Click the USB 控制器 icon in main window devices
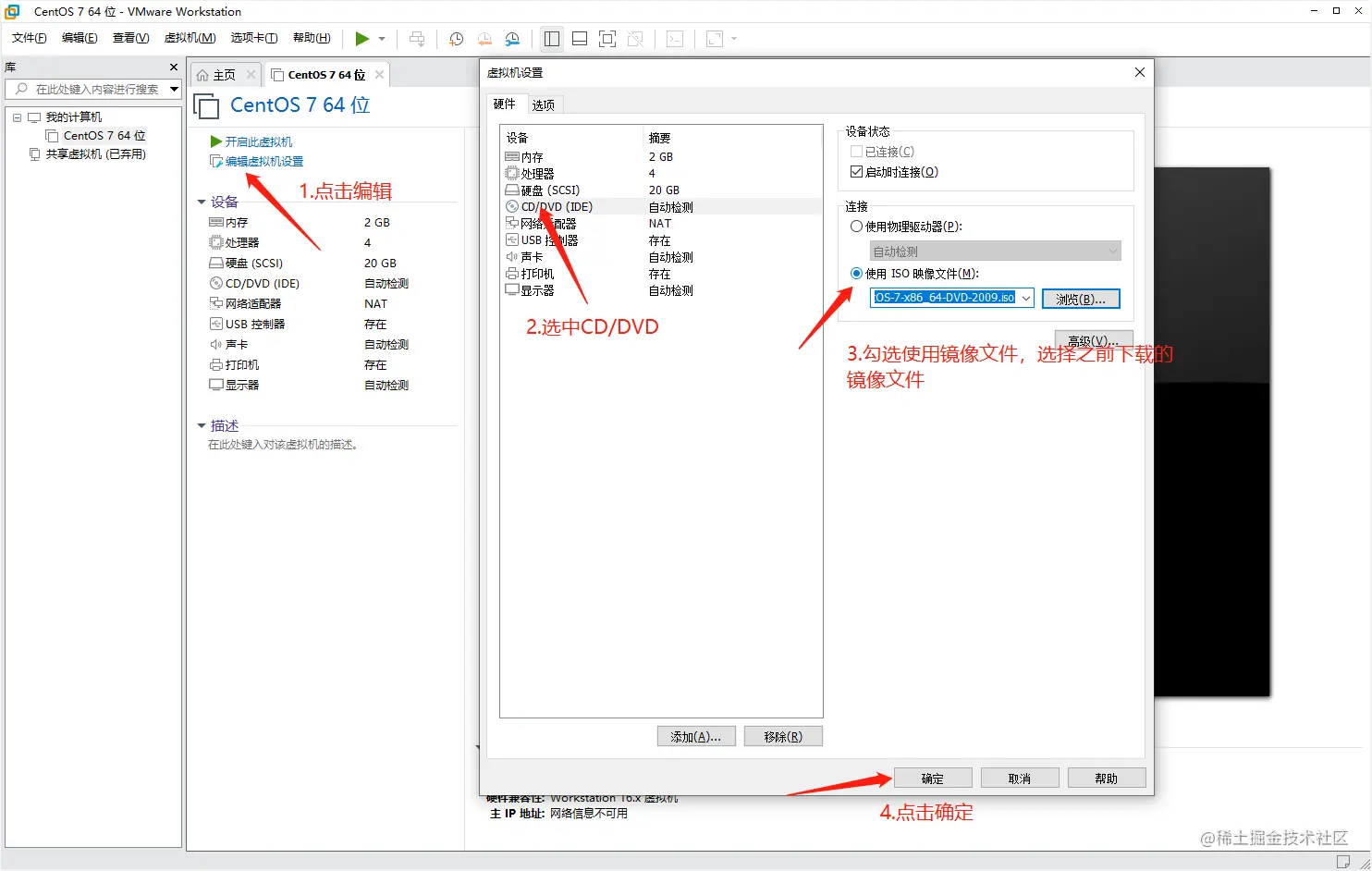This screenshot has height=871, width=1372. (216, 324)
